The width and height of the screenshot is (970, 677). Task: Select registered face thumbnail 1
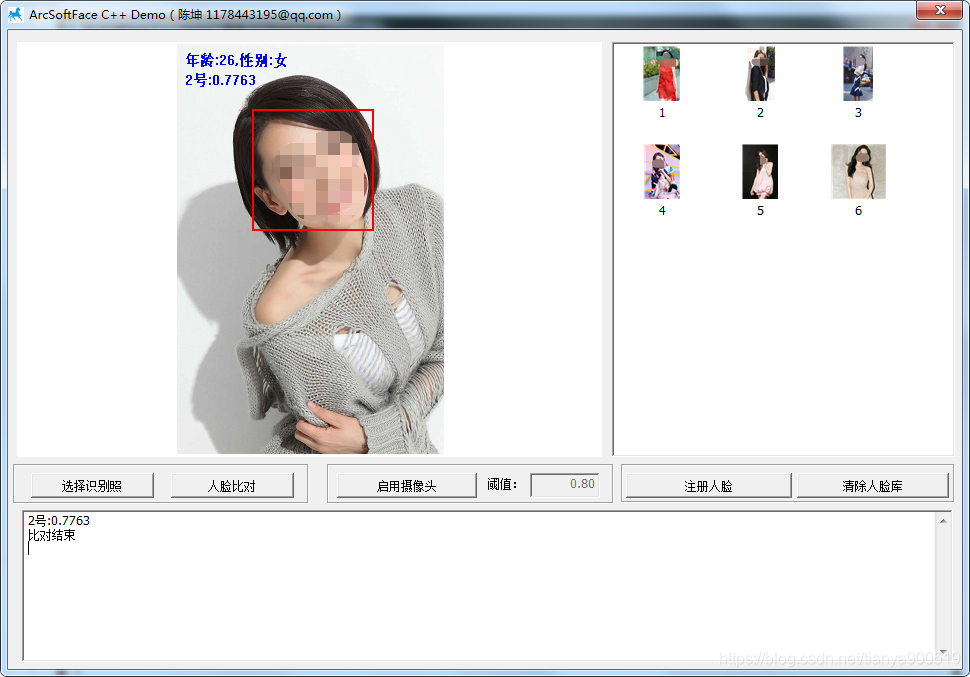[x=661, y=74]
